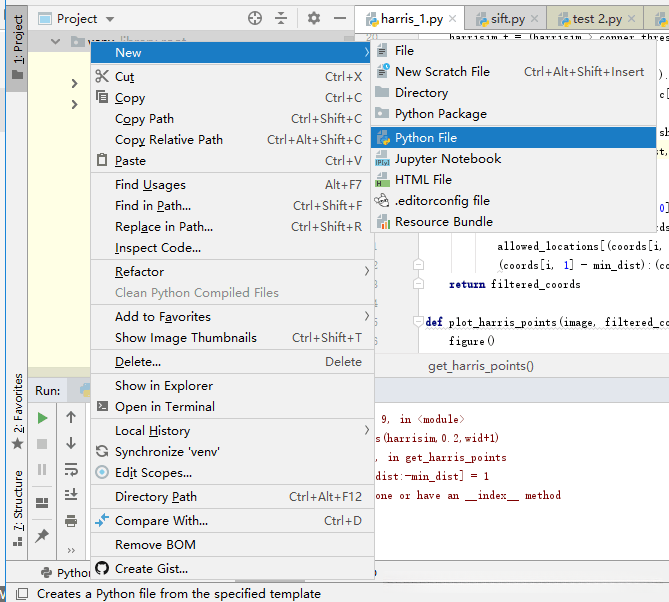669x602 pixels.
Task: Collapse the venv folder tree node
Action: [x=55, y=42]
